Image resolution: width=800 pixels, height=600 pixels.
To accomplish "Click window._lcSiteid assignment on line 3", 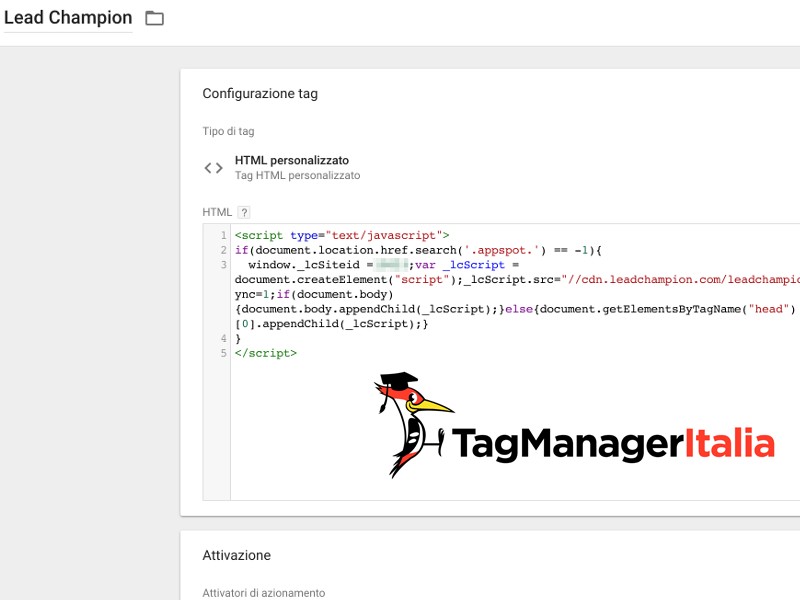I will coord(328,265).
